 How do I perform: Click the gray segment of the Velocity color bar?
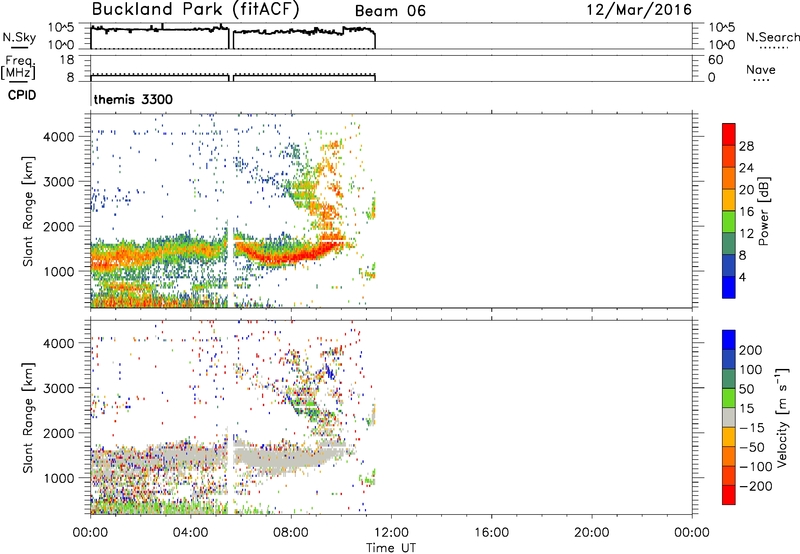(x=729, y=417)
